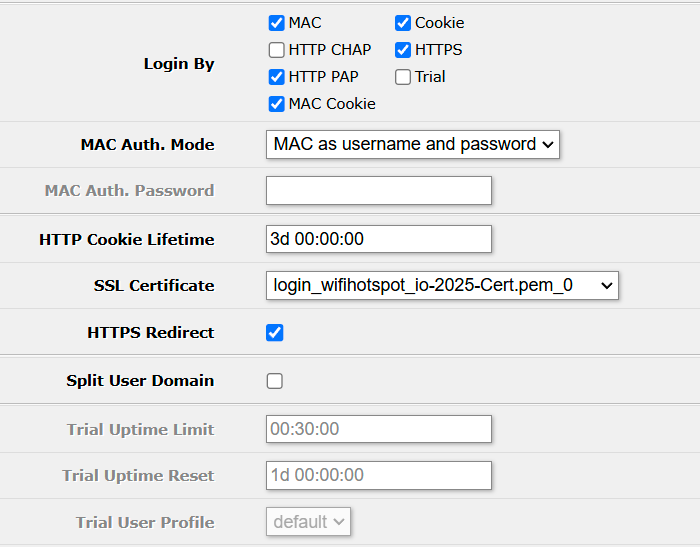This screenshot has height=547, width=700.
Task: Turn off the HTTPS Redirect checkbox
Action: point(275,333)
